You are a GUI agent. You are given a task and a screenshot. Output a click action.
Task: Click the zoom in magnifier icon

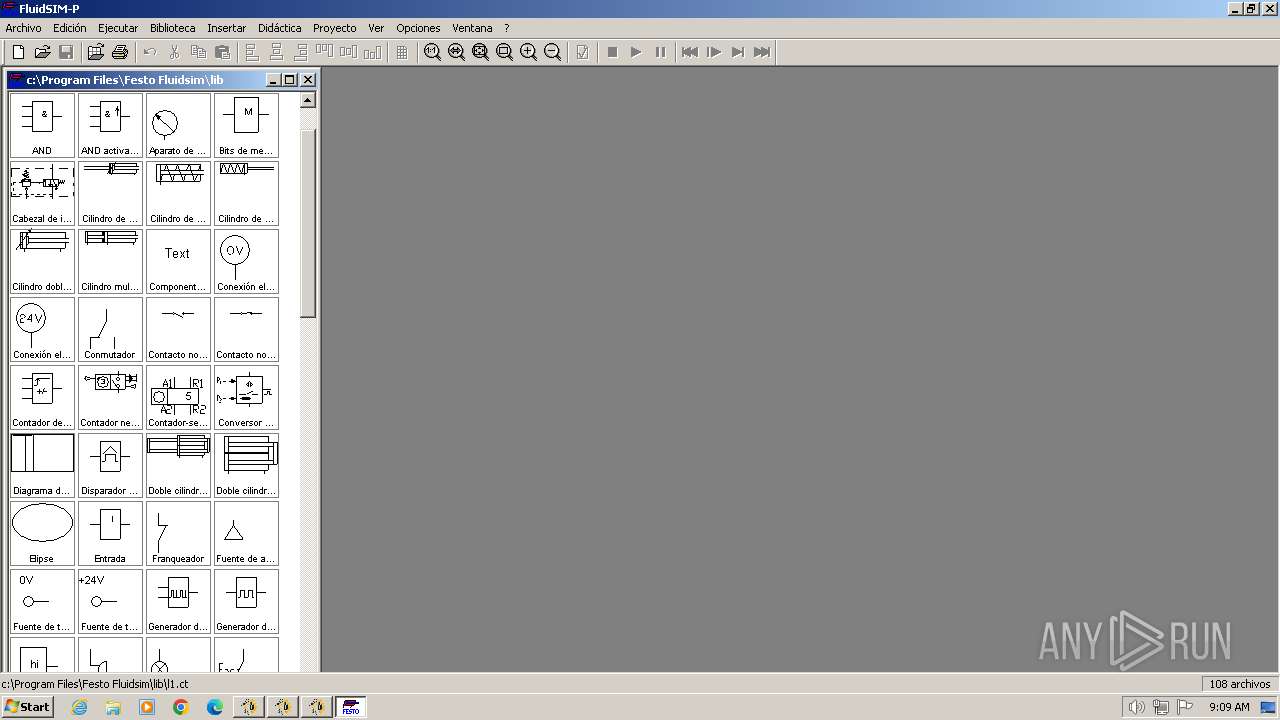(528, 52)
